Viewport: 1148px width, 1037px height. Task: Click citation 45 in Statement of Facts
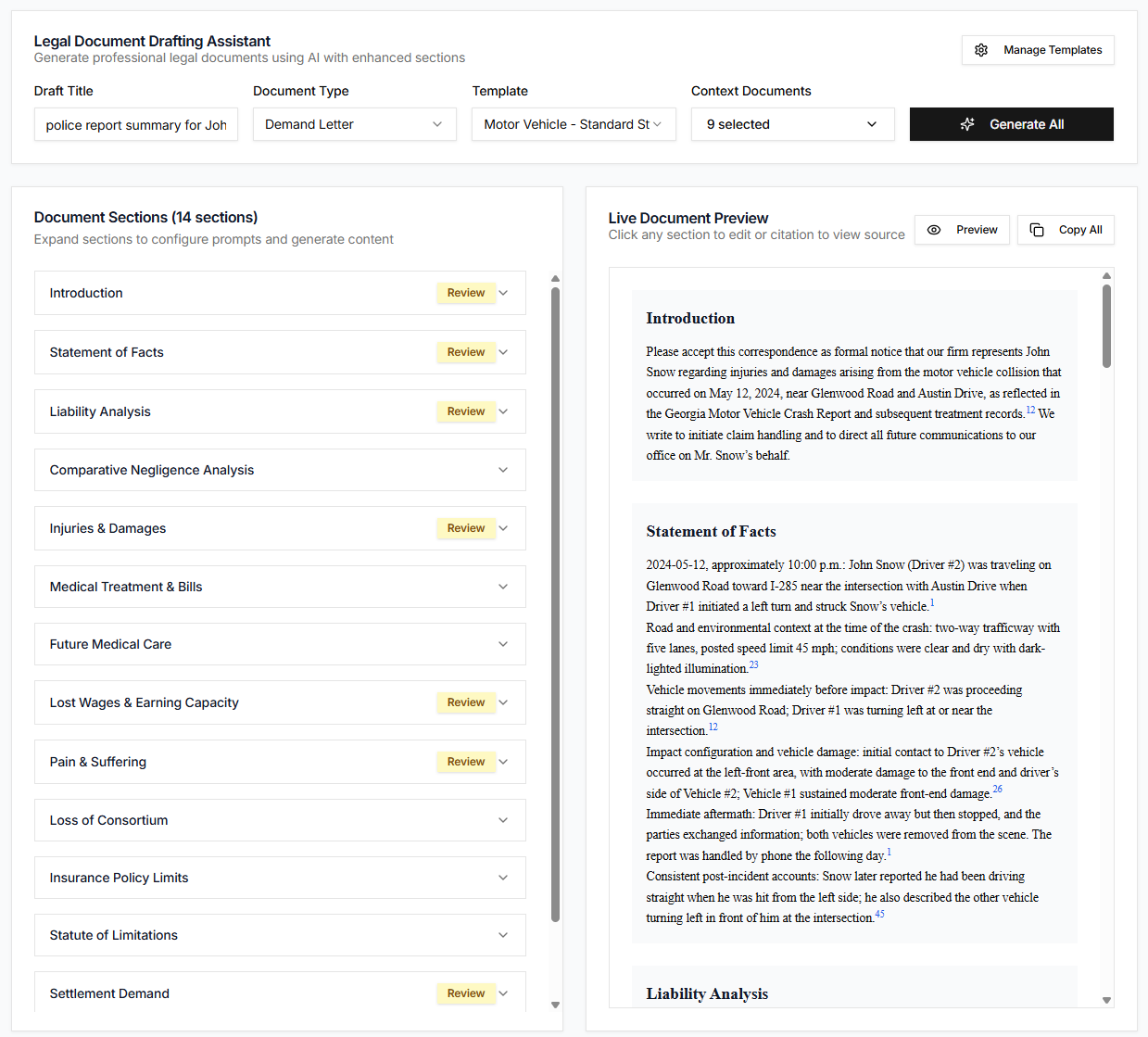coord(879,915)
